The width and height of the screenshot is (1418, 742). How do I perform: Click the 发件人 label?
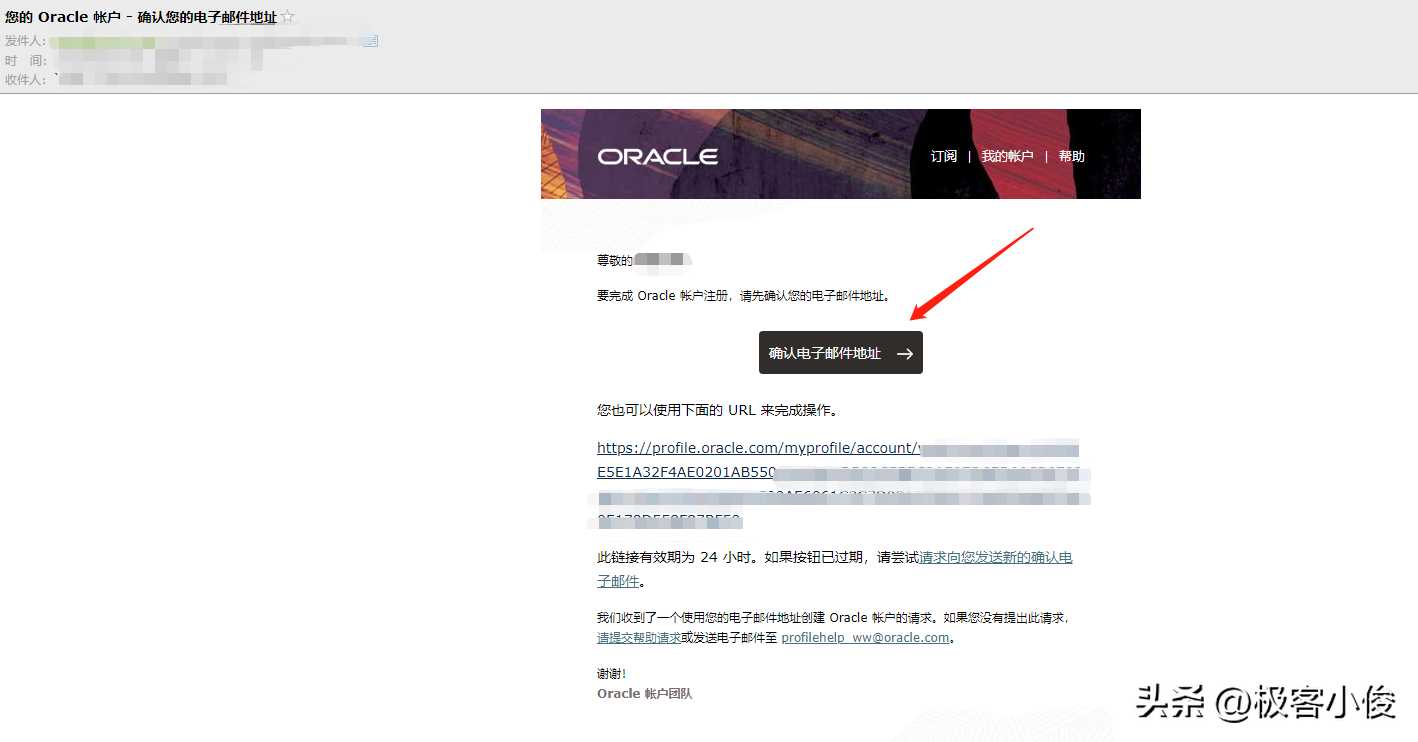point(23,41)
